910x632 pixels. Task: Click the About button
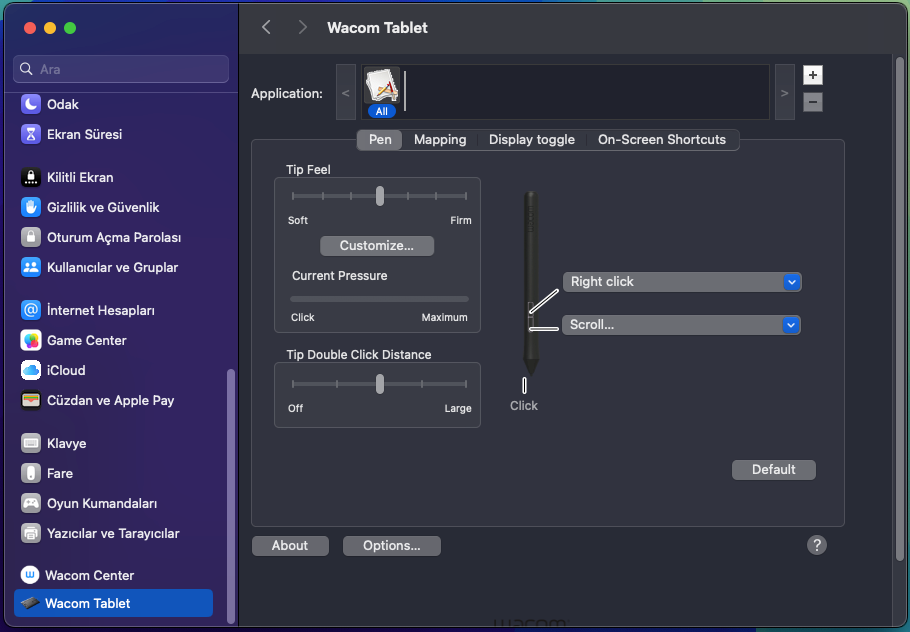tap(290, 546)
